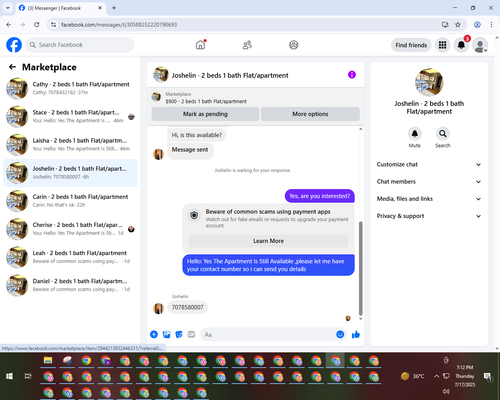Click the Search Facebook field
The width and height of the screenshot is (500, 400).
80,45
